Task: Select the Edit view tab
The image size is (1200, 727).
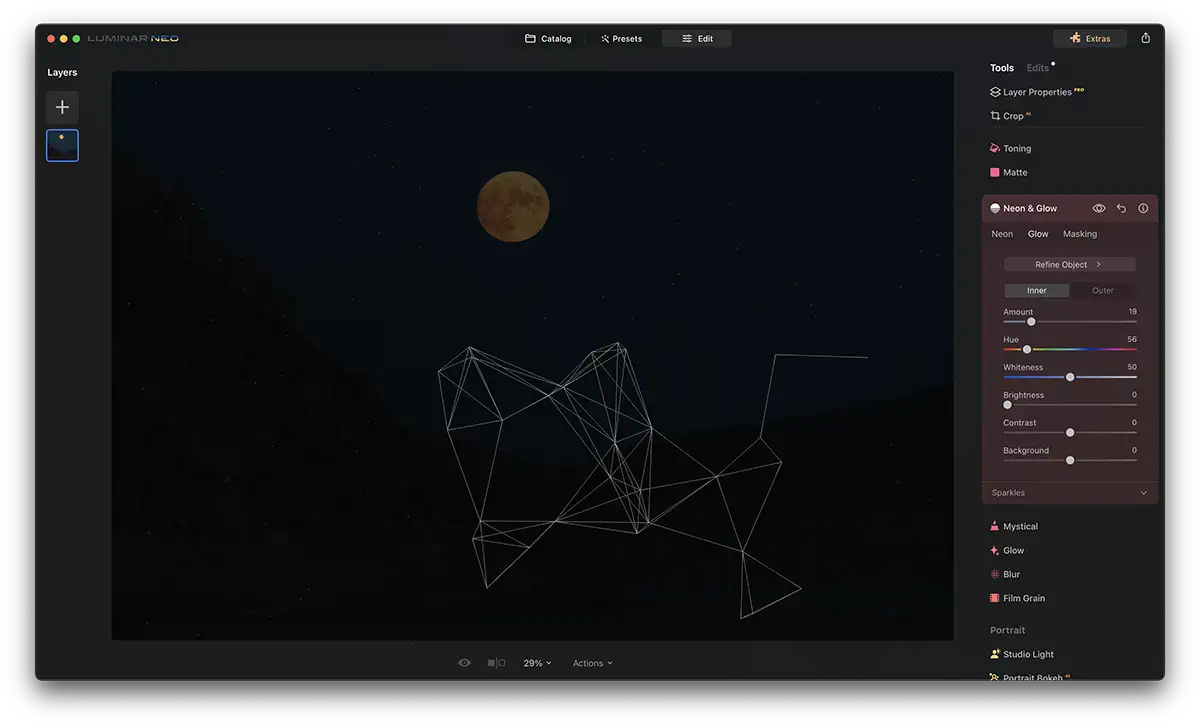Action: (697, 38)
